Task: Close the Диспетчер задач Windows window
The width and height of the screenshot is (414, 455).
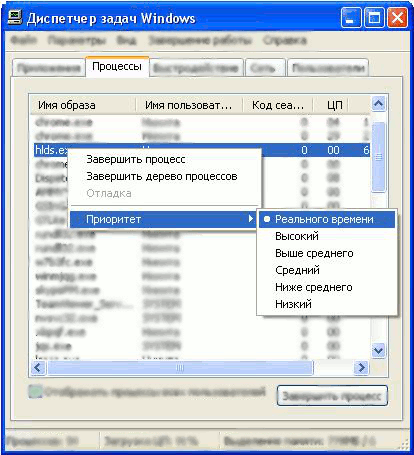Action: tap(397, 18)
